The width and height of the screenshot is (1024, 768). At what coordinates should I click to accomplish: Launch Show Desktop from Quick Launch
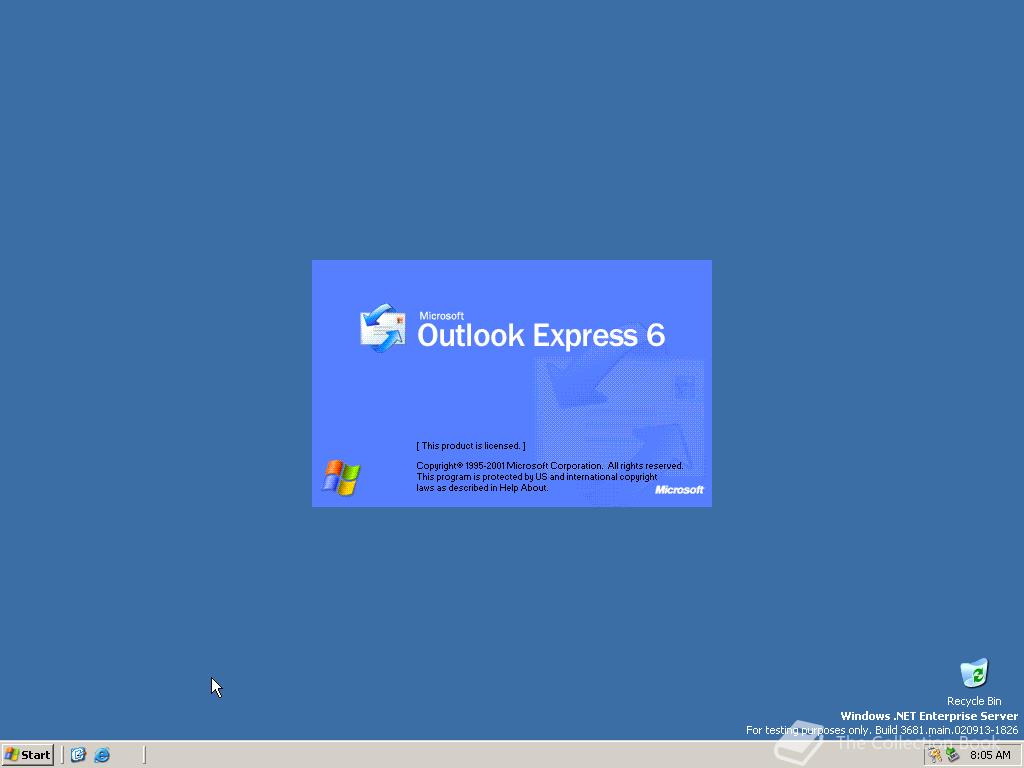click(78, 755)
